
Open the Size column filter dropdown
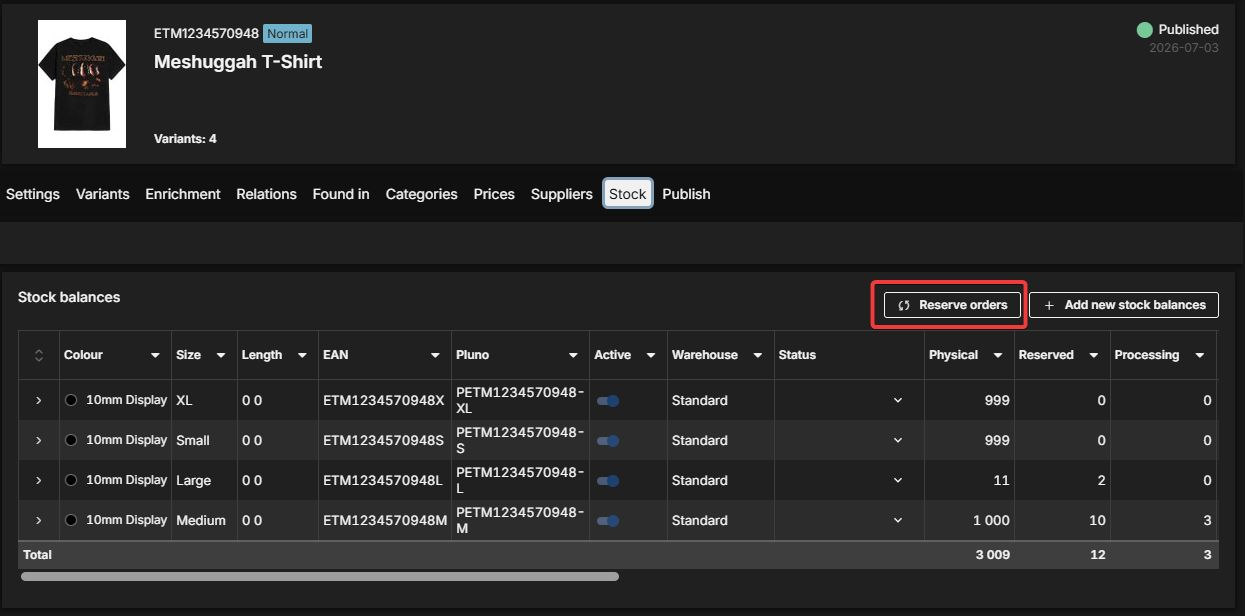220,355
